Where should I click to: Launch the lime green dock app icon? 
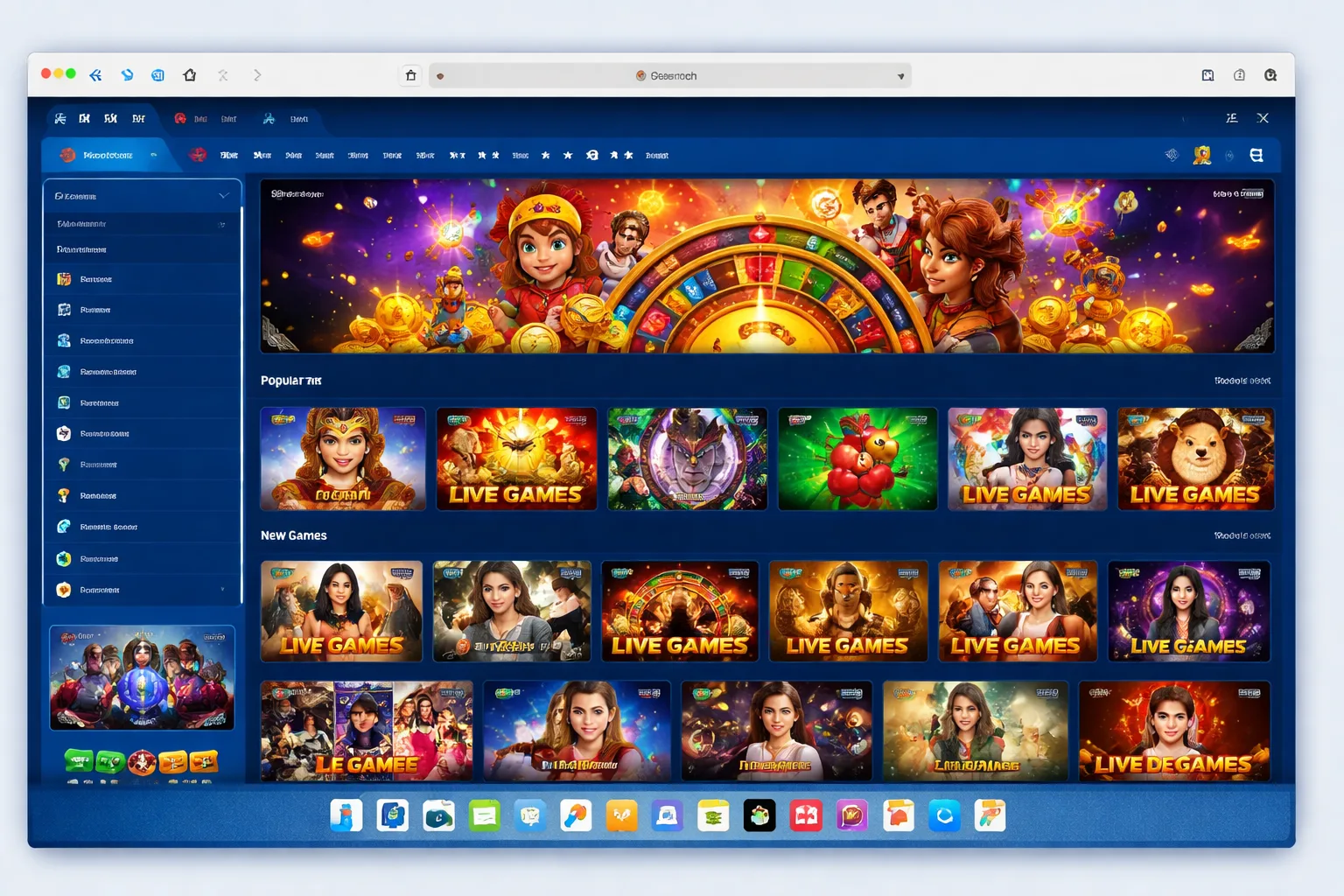coord(484,815)
